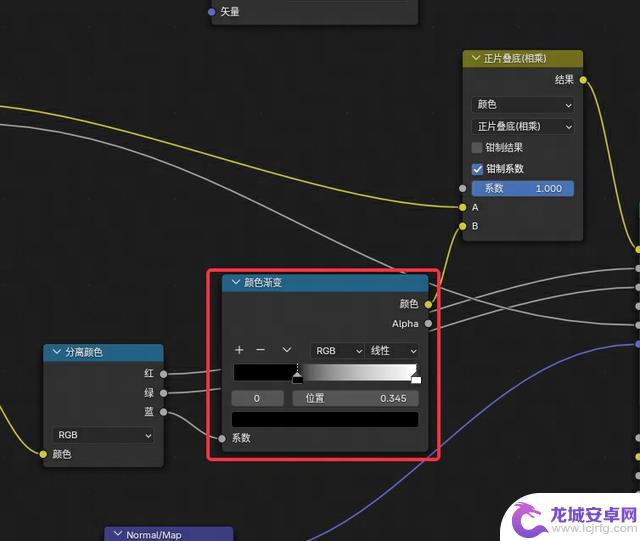640x541 pixels.
Task: Click the 颜色 input socket on 分离颜色
Action: point(43,454)
